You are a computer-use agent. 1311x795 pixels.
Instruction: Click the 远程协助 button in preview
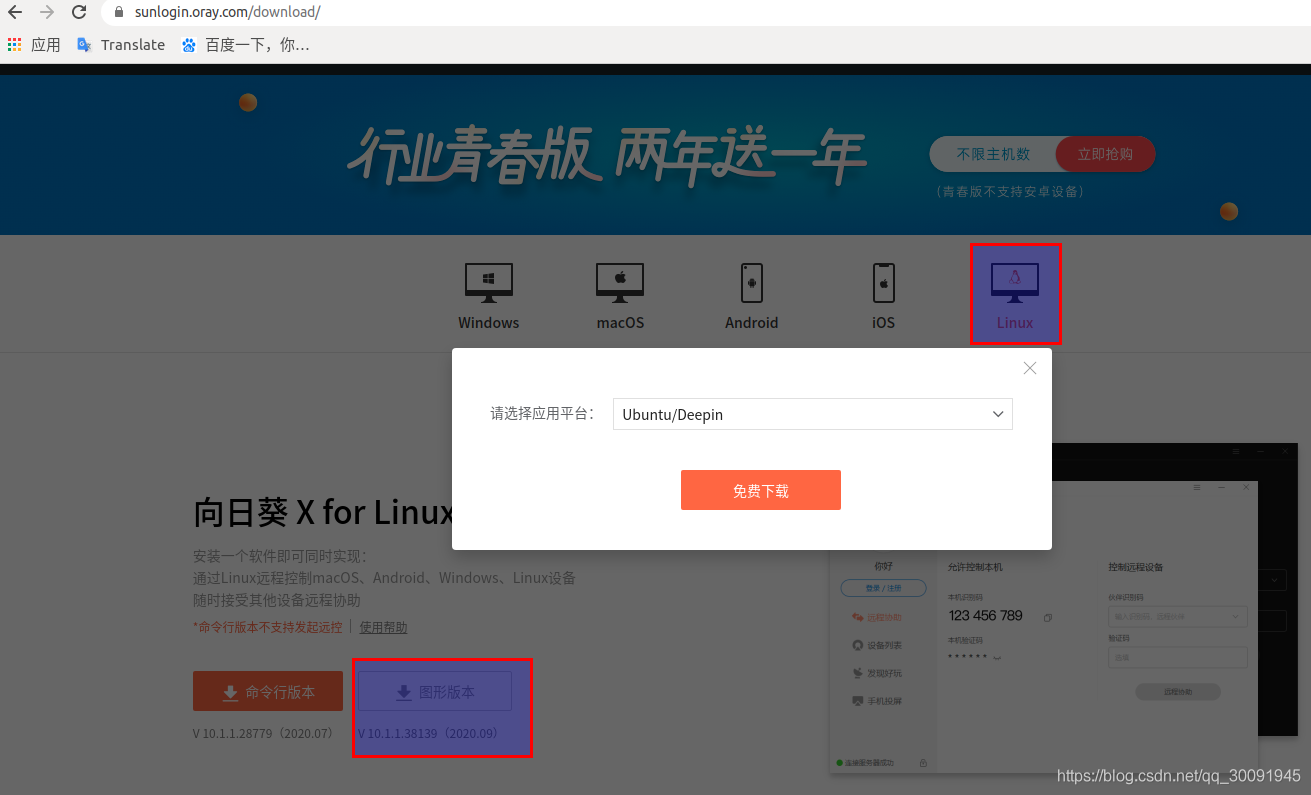[x=1178, y=692]
